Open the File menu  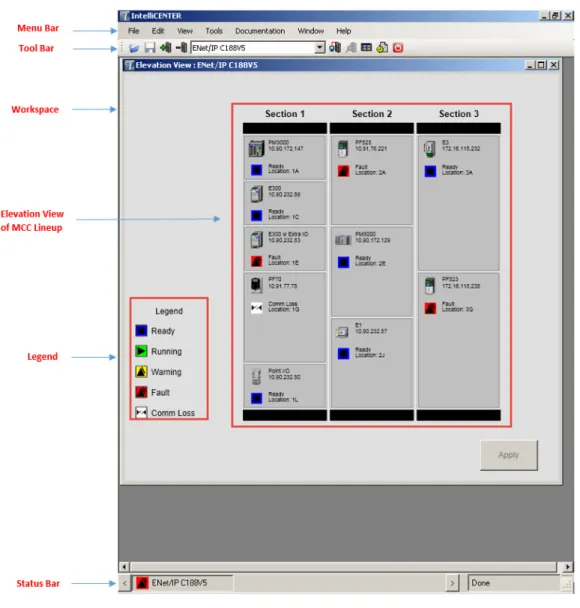[x=133, y=31]
